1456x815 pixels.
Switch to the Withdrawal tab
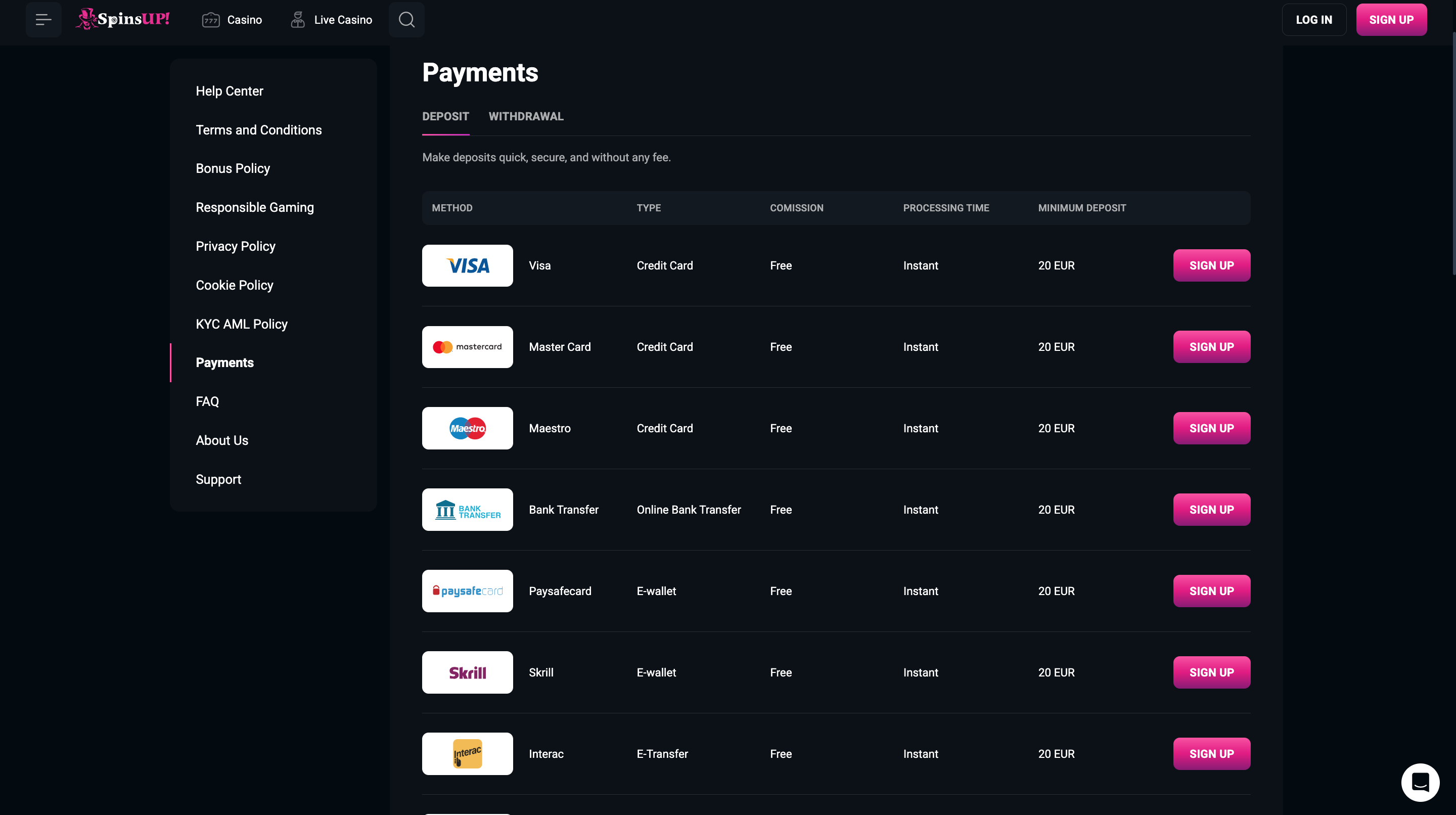click(x=526, y=116)
